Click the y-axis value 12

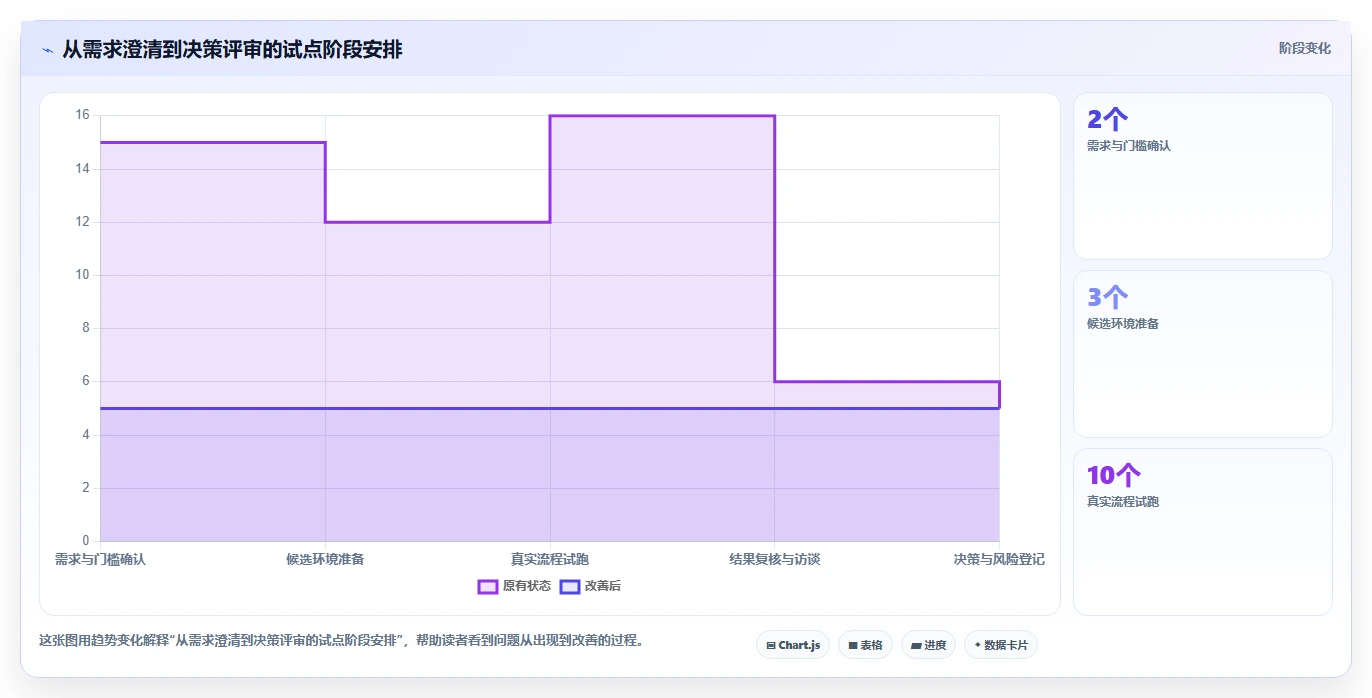point(82,222)
